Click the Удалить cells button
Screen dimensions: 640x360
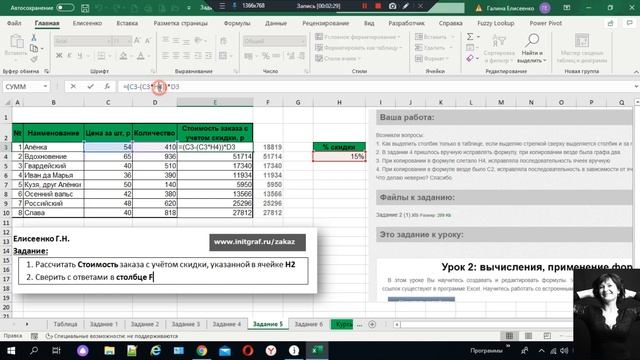(433, 48)
